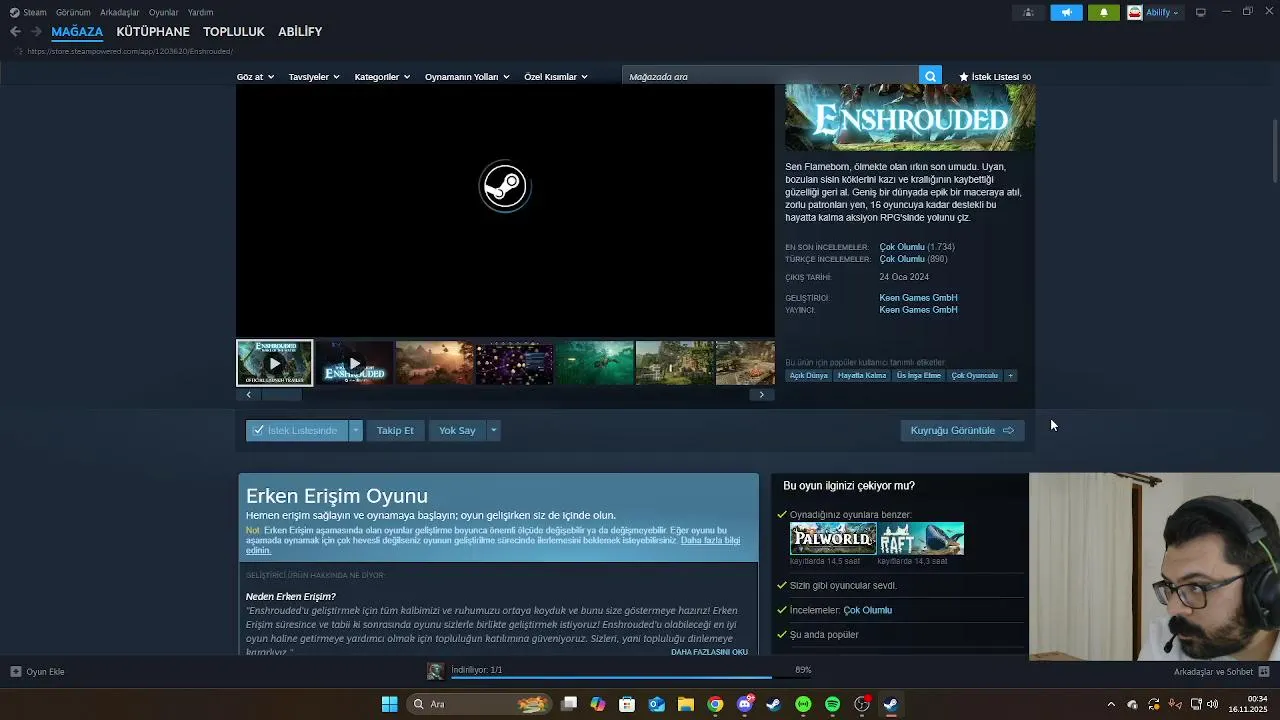Open Discord from the taskbar
1280x720 pixels.
coord(744,704)
